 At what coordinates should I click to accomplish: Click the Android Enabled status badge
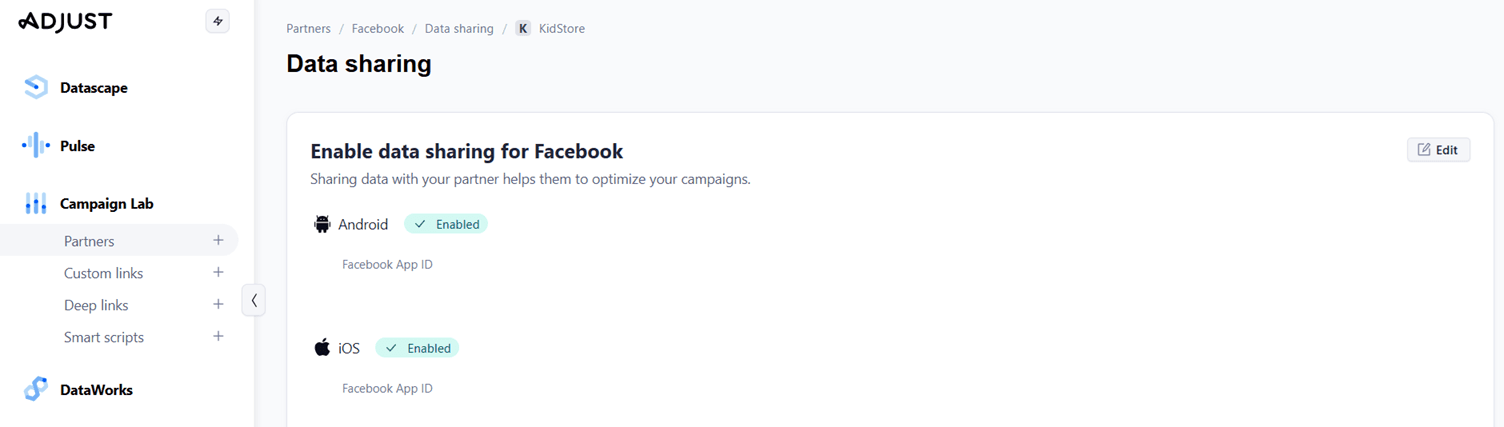(x=446, y=224)
